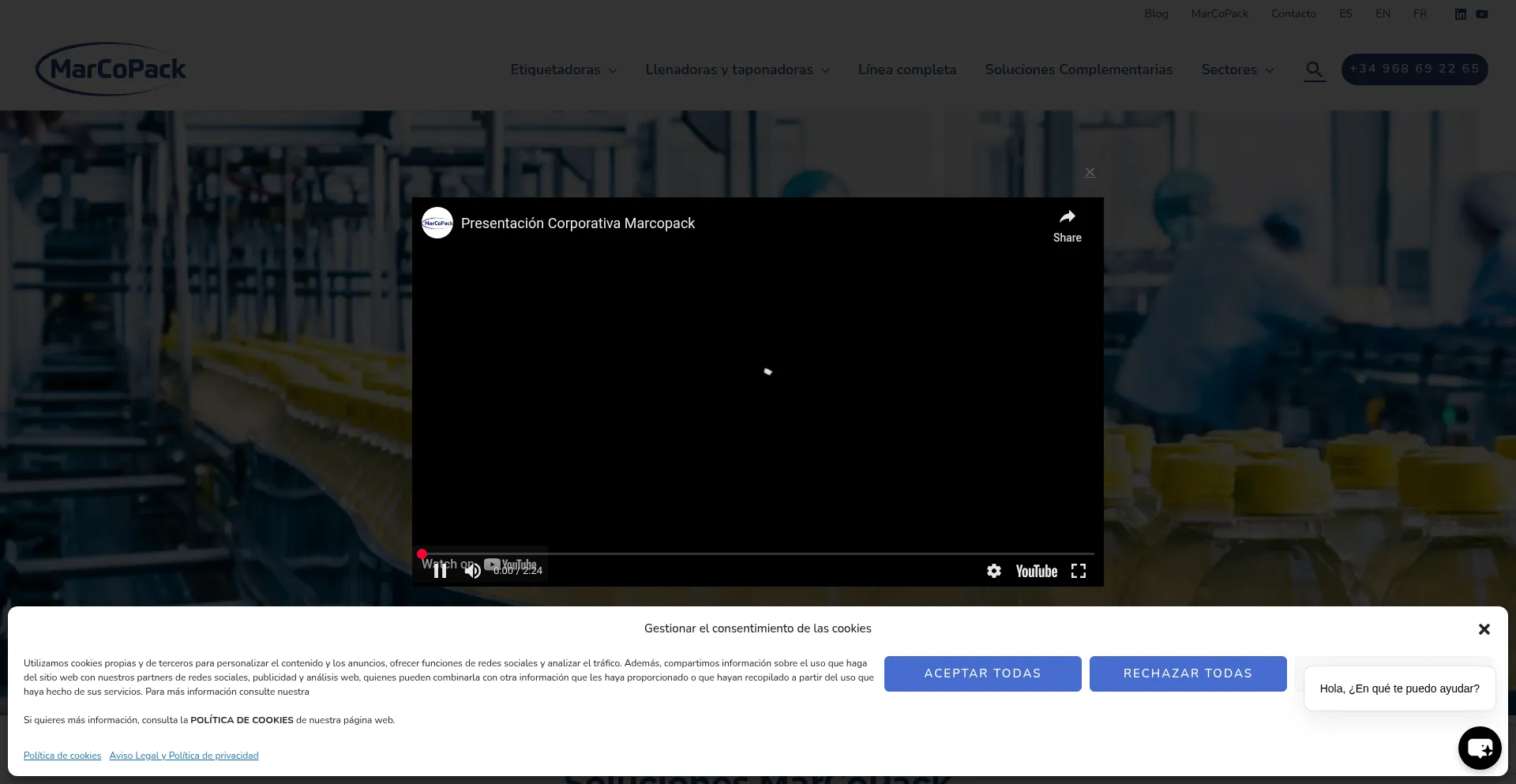Viewport: 1516px width, 784px height.
Task: Open the Política de cookies link
Action: point(62,756)
